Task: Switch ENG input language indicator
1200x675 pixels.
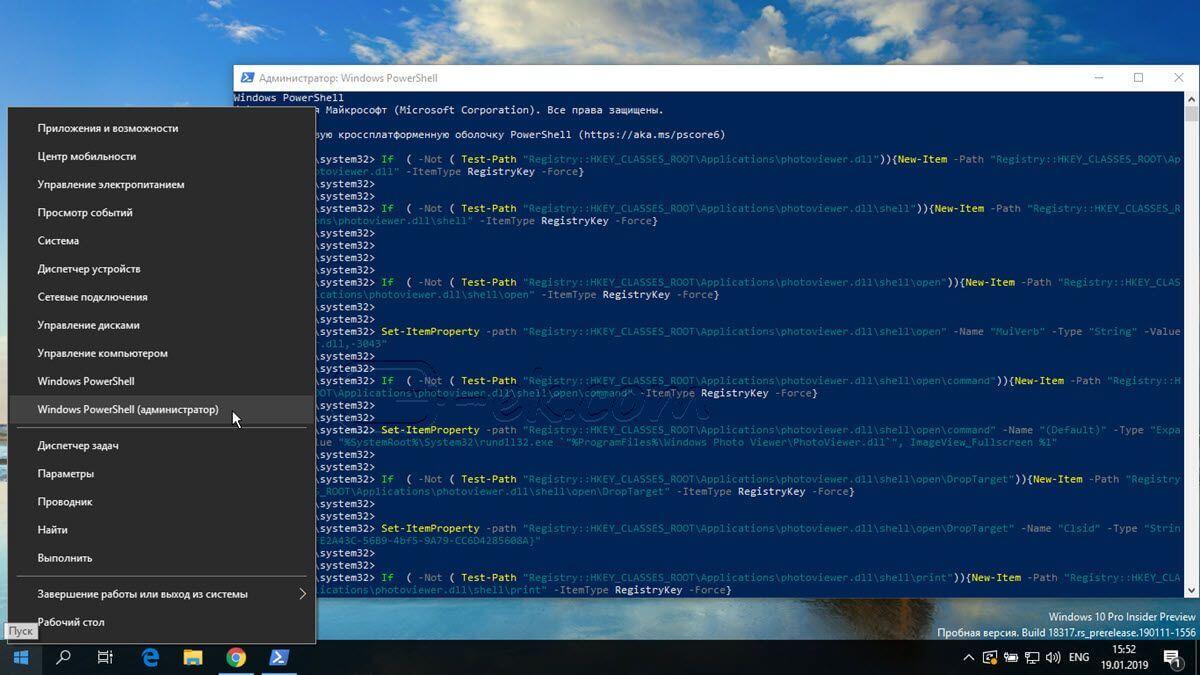Action: point(1079,657)
